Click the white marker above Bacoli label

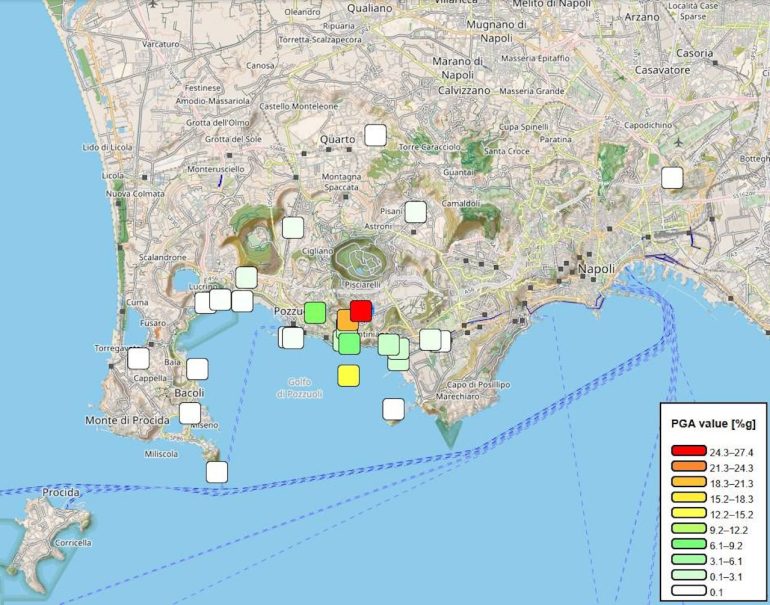[x=197, y=368]
